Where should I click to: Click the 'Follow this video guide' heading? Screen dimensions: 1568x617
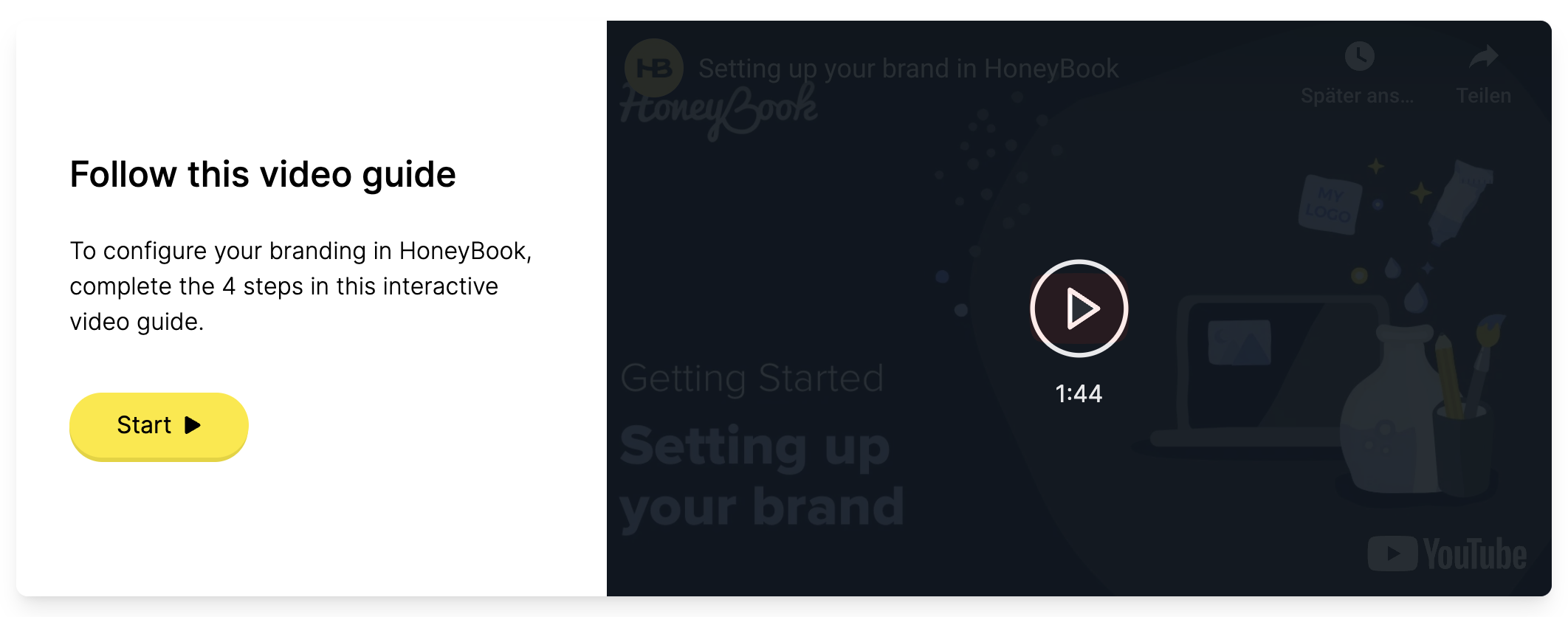(263, 175)
